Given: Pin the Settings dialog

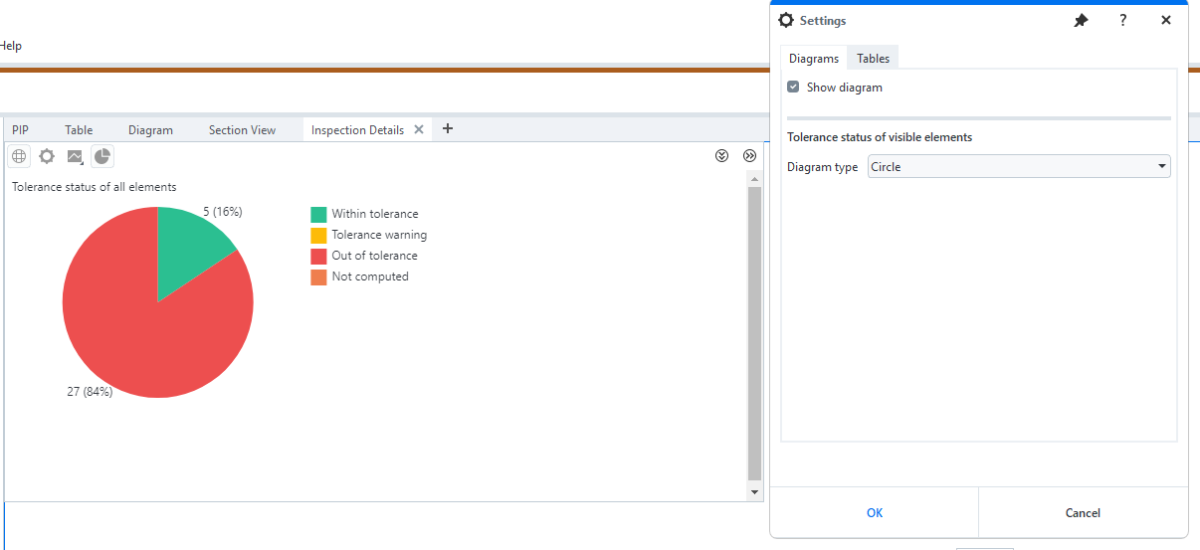Looking at the screenshot, I should [1081, 20].
